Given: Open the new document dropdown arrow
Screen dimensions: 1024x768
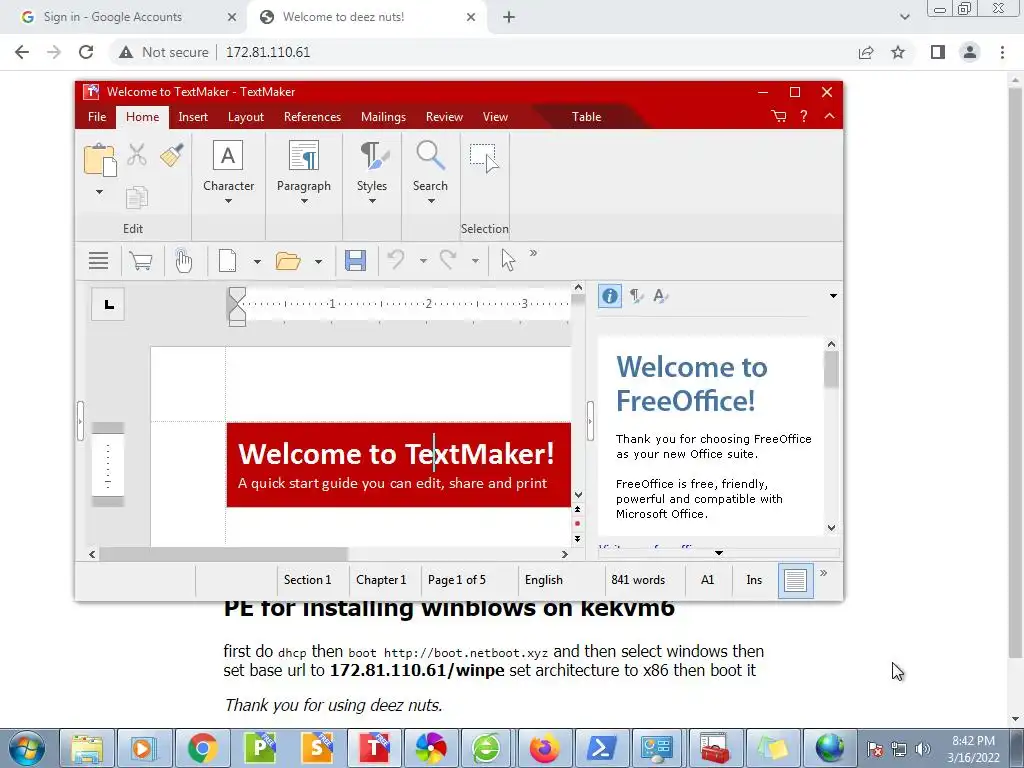Looking at the screenshot, I should (257, 262).
